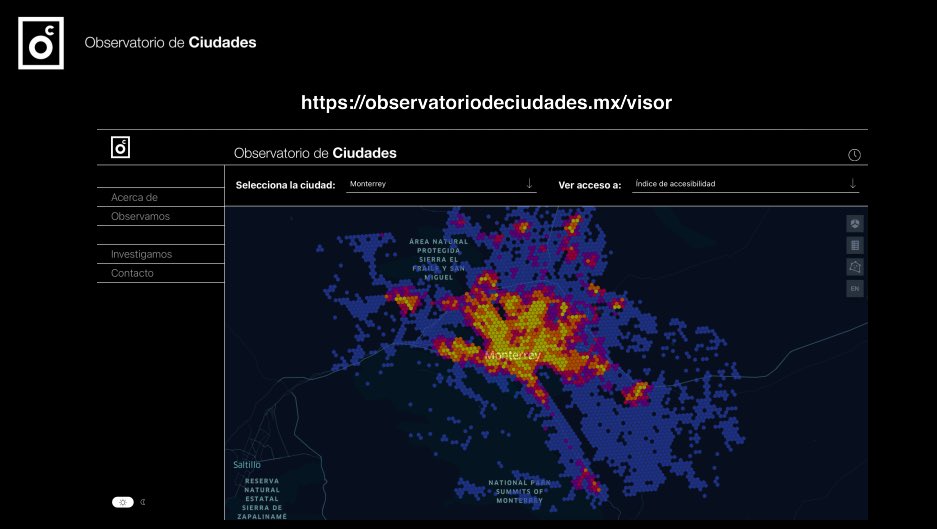
Task: Open the table data icon on map
Action: coord(855,246)
